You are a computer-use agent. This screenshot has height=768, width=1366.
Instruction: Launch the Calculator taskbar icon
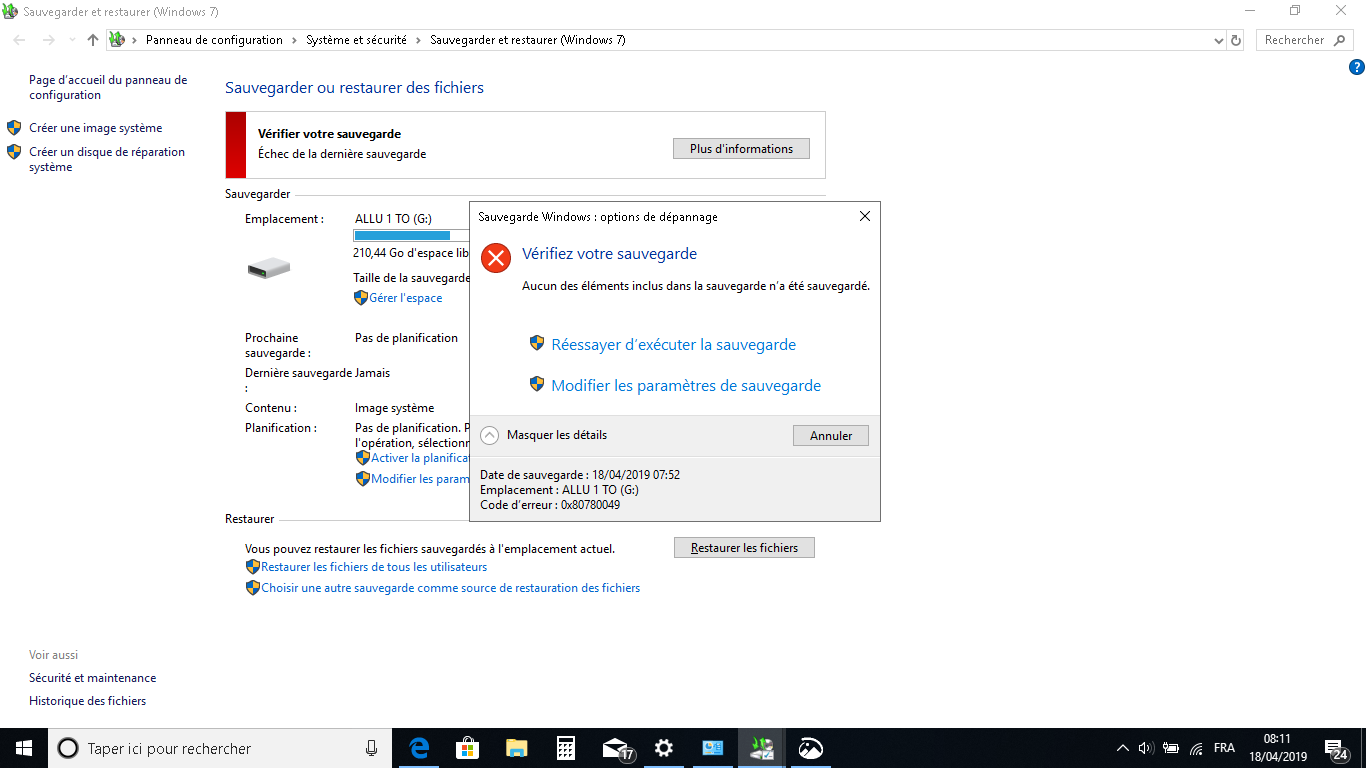coord(565,748)
